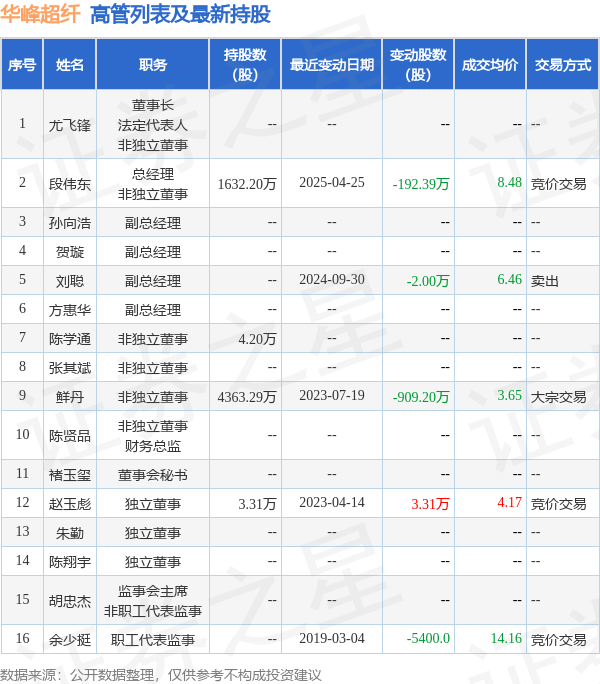Select the 成交均价 column header
Image resolution: width=600 pixels, height=684 pixels.
tap(490, 65)
